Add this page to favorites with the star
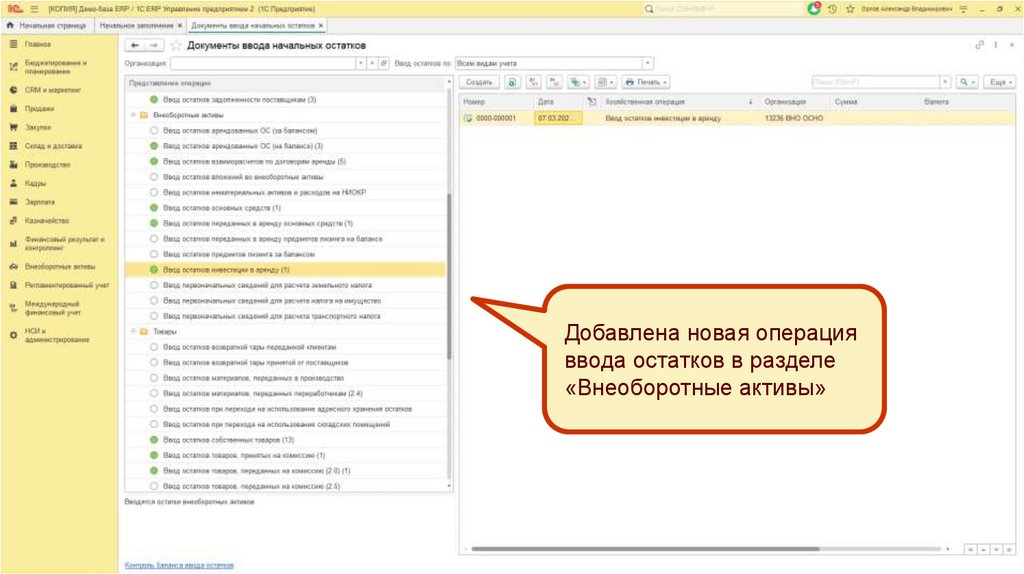1024x574 pixels. (177, 45)
